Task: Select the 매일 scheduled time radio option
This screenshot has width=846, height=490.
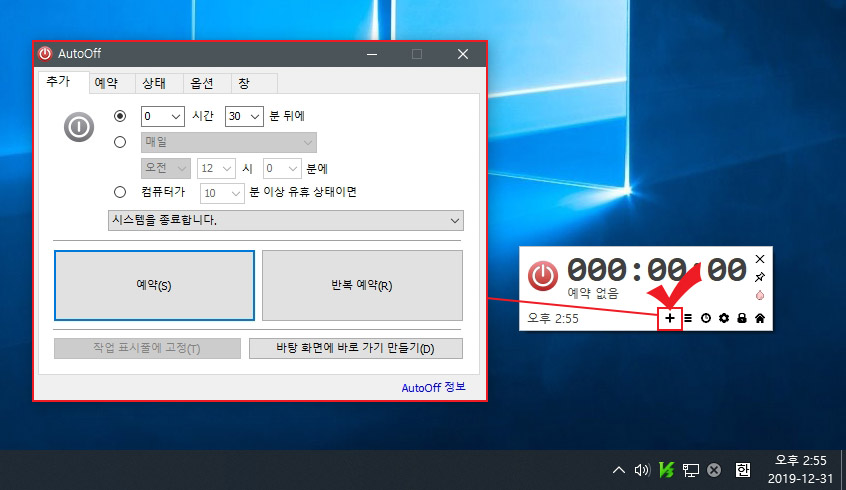Action: click(x=120, y=142)
